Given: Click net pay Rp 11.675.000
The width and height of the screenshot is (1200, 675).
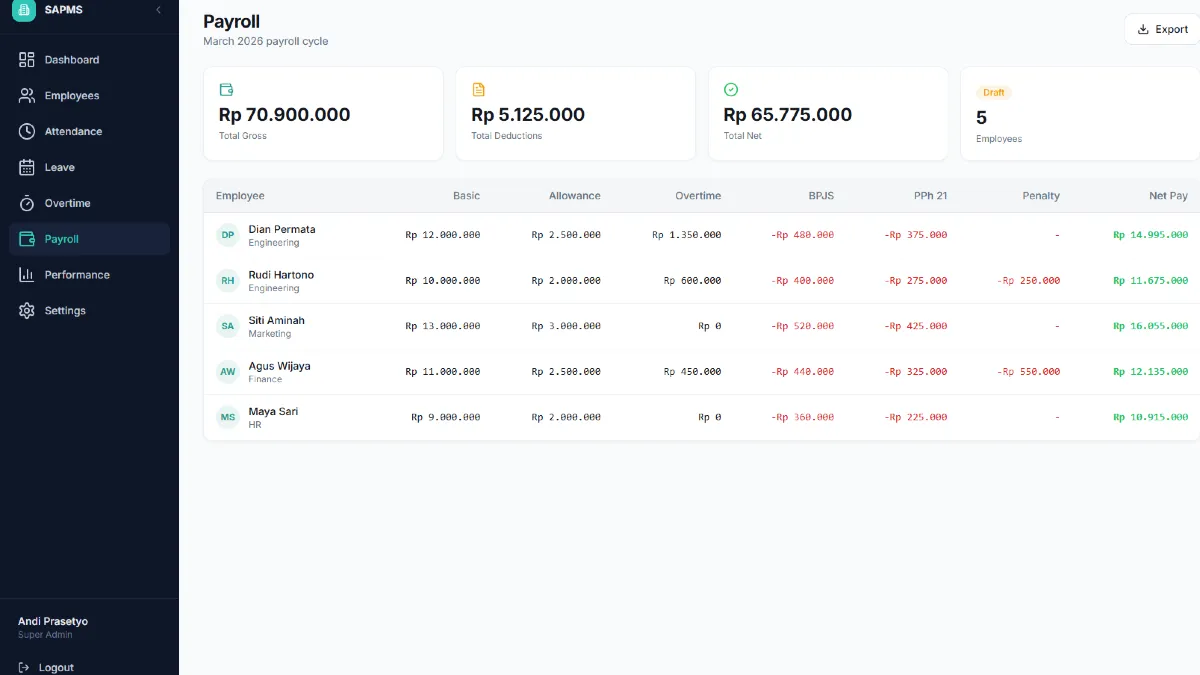Looking at the screenshot, I should click(x=1151, y=281).
